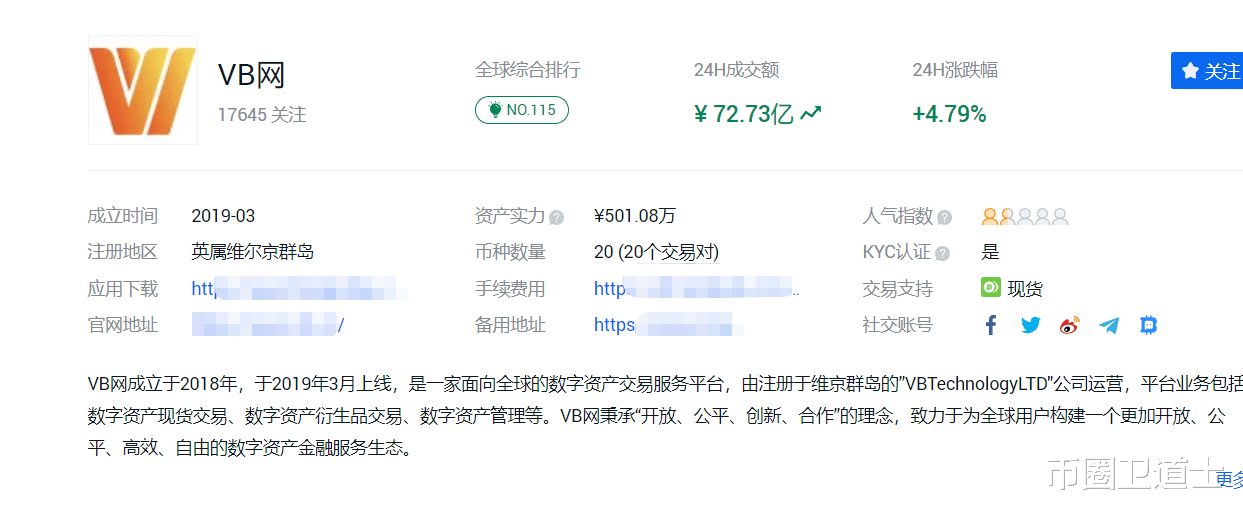
Task: Click help icon next to 人气指数
Action: tap(944, 217)
